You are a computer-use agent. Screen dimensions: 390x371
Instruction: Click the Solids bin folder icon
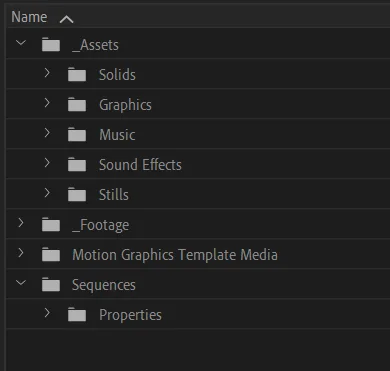(77, 75)
